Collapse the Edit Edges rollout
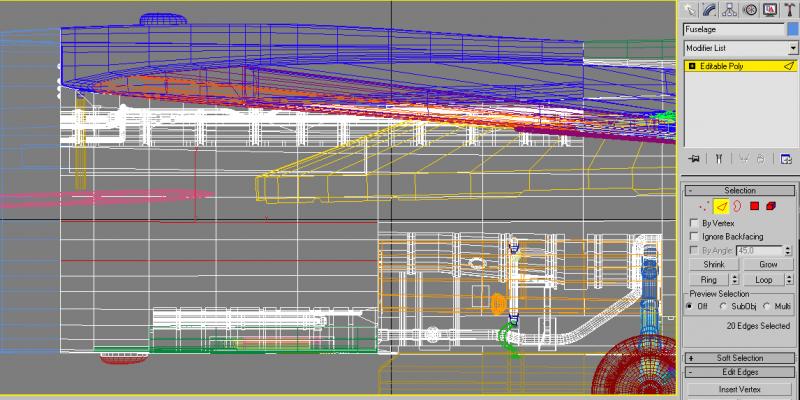 pyautogui.click(x=740, y=372)
